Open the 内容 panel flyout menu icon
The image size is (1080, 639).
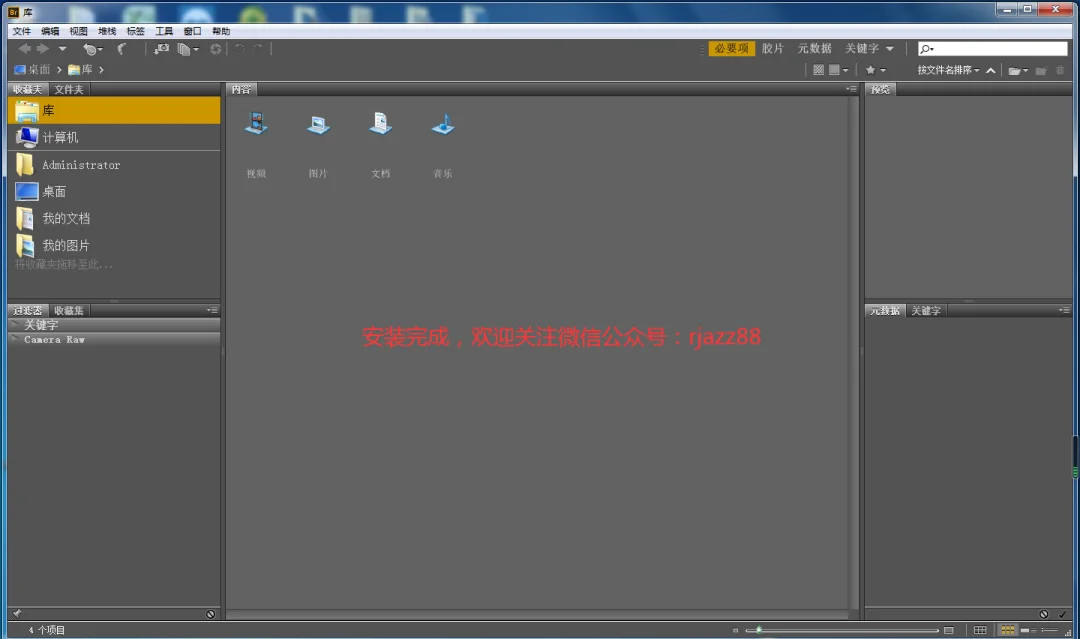[851, 89]
